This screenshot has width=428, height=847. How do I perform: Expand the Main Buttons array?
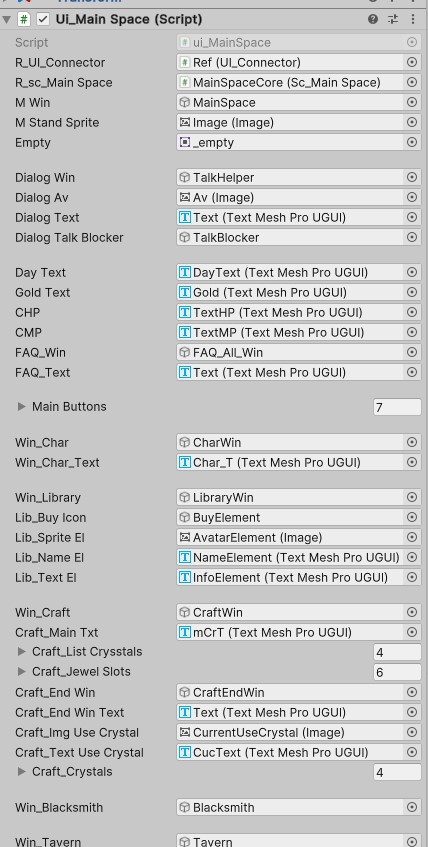point(22,407)
